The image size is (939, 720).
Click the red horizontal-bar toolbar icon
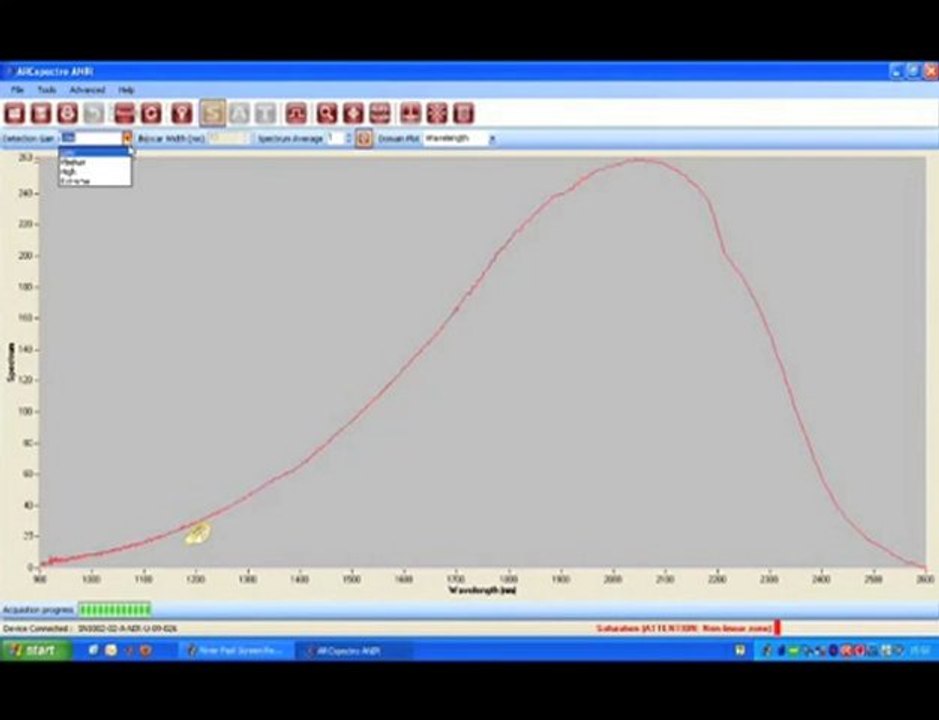(x=125, y=113)
